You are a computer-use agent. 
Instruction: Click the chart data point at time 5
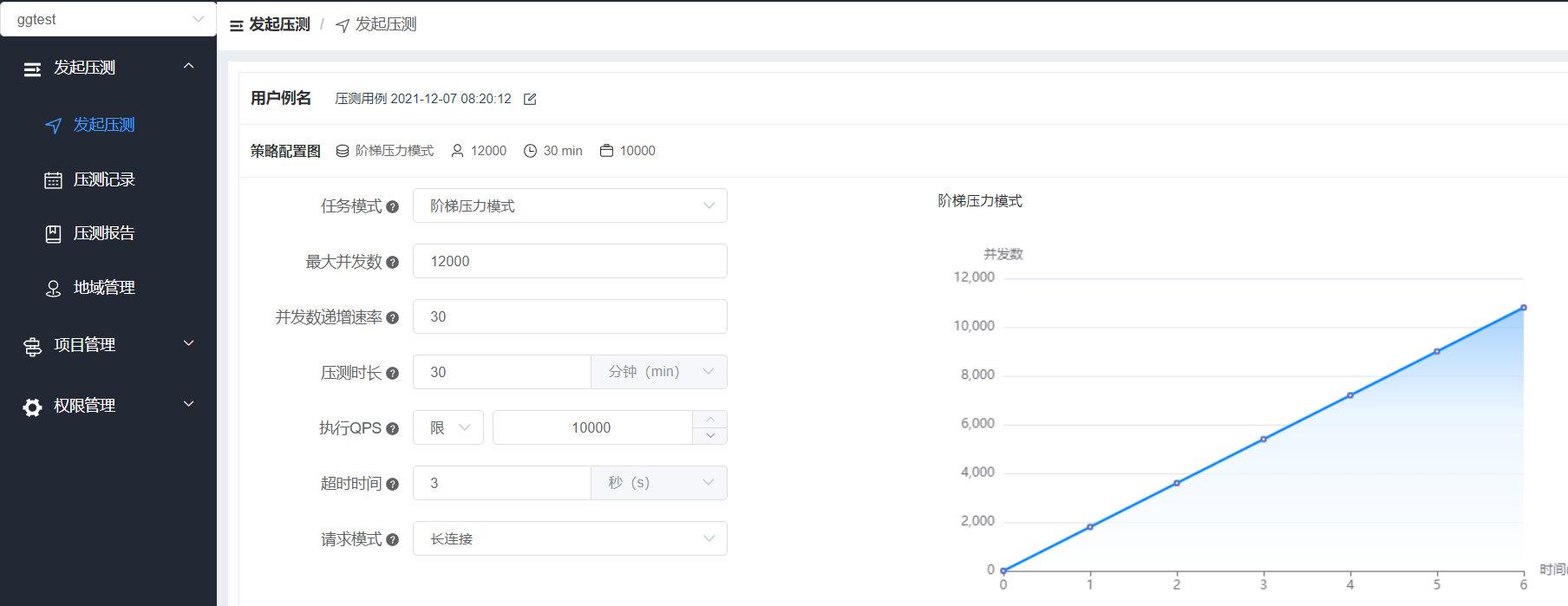pyautogui.click(x=1437, y=351)
